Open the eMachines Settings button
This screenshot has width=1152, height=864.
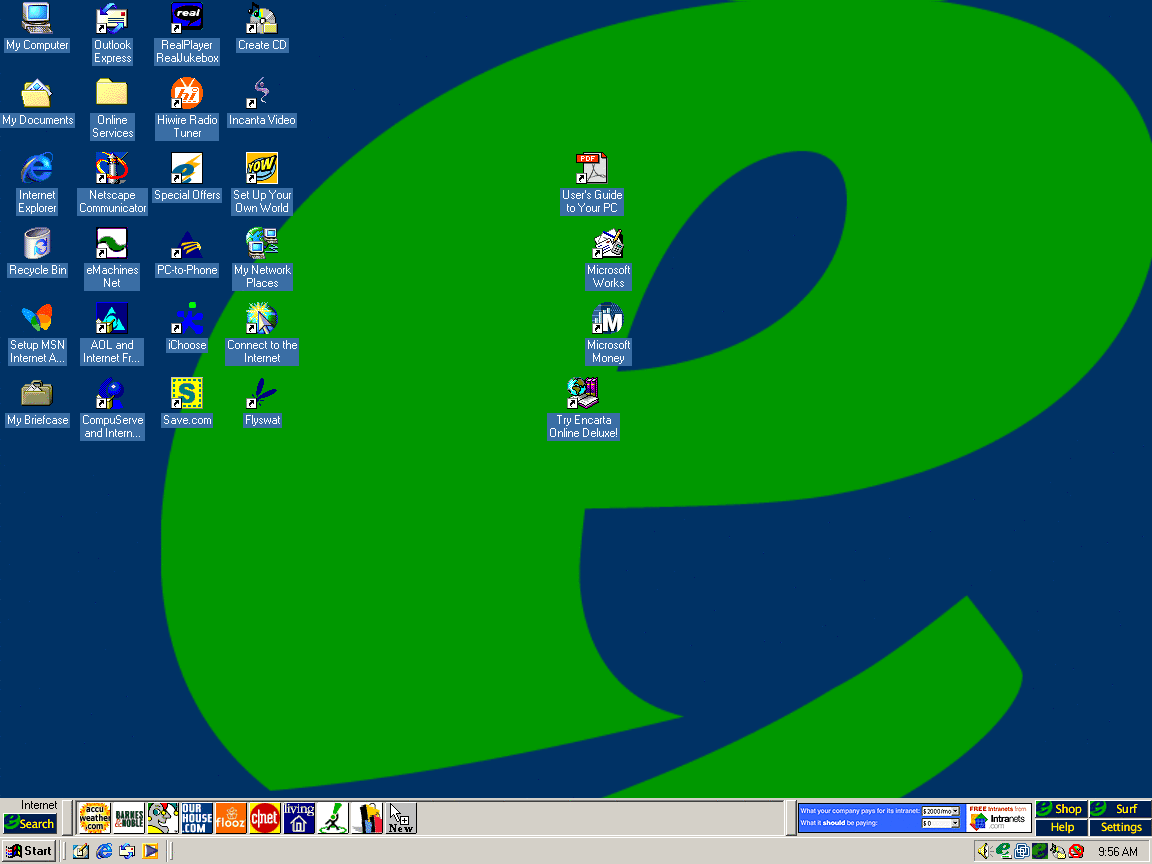click(1121, 827)
